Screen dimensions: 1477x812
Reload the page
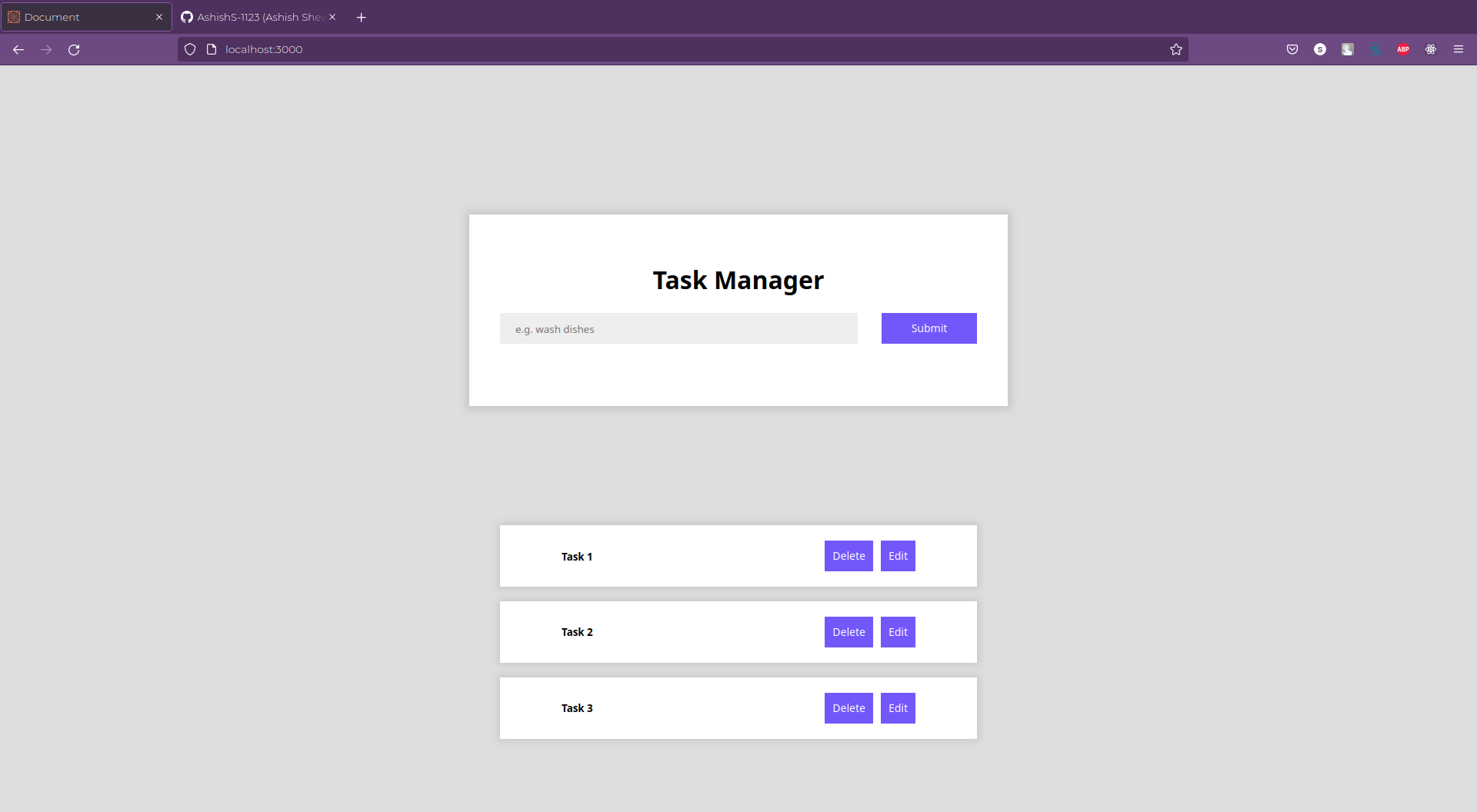(x=74, y=49)
